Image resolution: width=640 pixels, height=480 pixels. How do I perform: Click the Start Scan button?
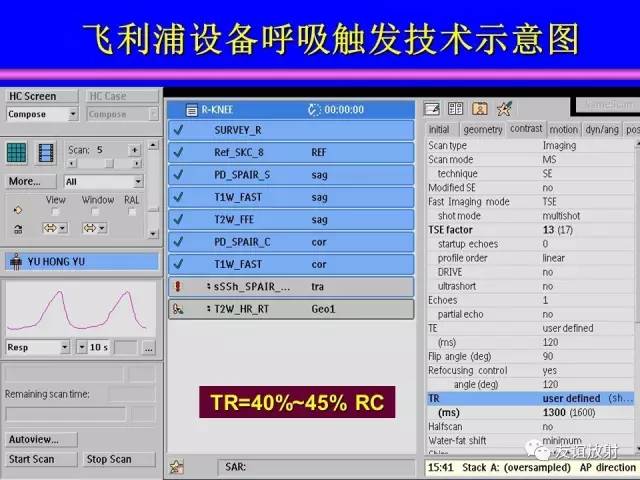[x=41, y=459]
